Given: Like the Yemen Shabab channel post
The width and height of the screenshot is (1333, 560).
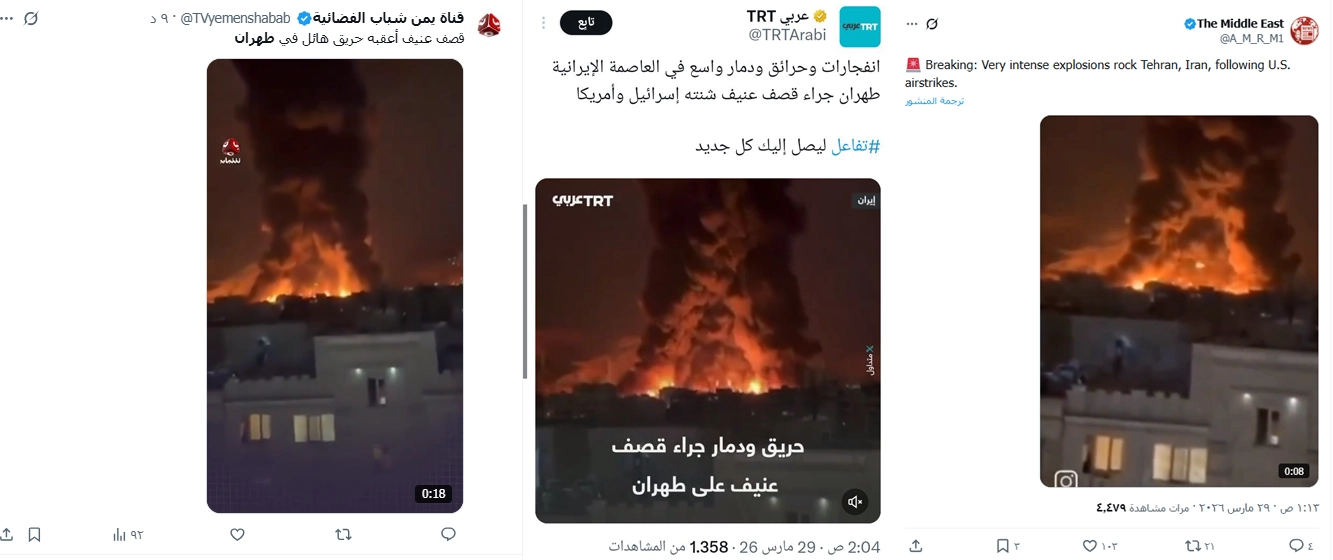Looking at the screenshot, I should [x=237, y=535].
